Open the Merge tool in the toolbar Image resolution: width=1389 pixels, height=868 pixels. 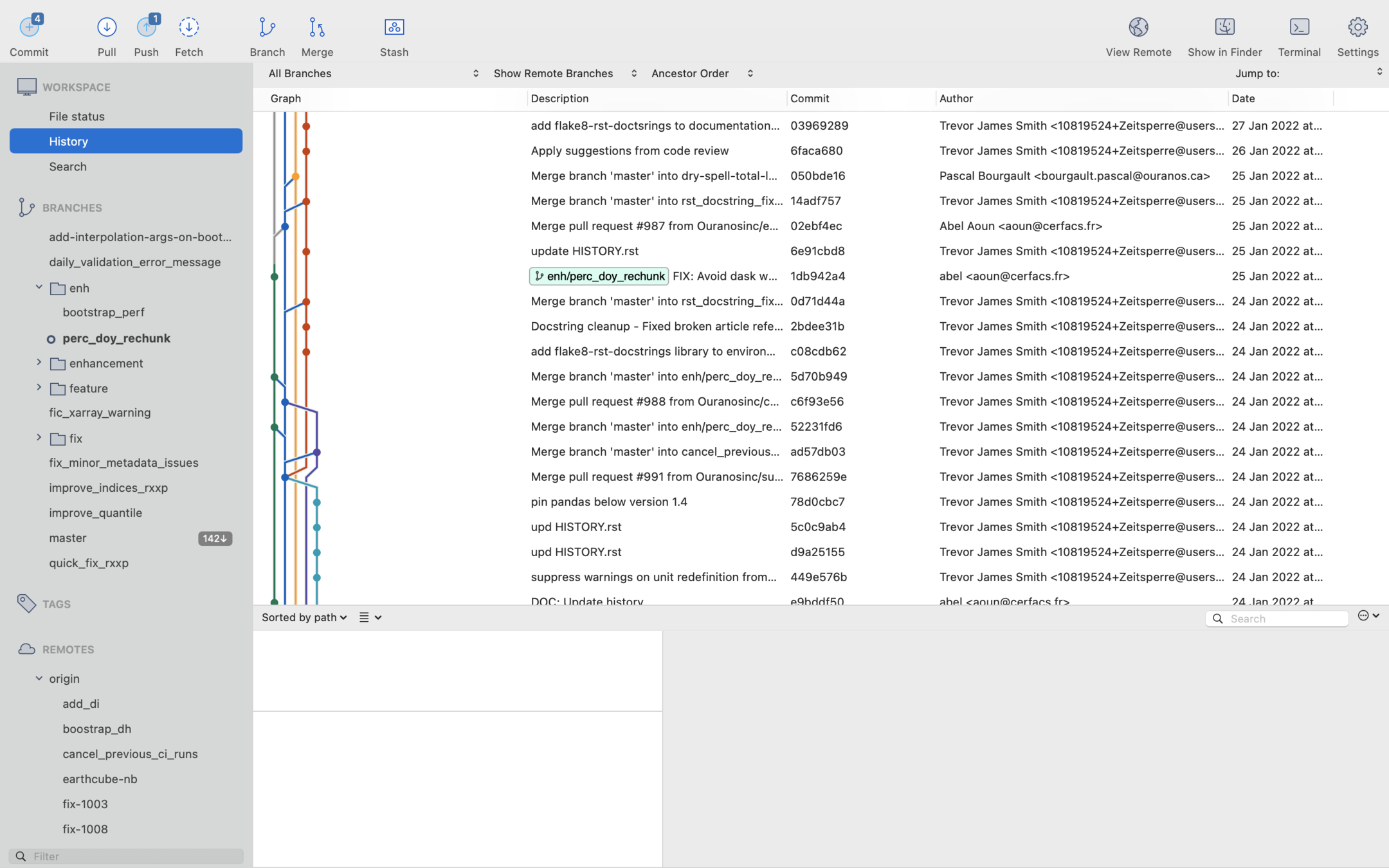pos(317,28)
